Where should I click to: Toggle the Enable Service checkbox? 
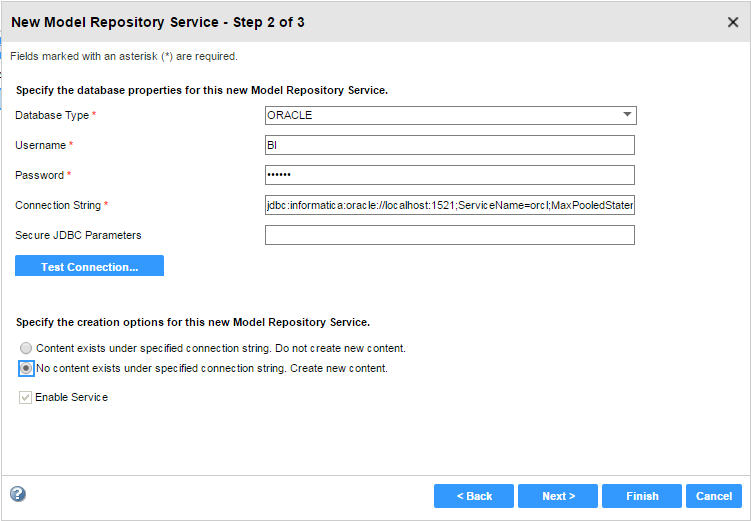[25, 397]
